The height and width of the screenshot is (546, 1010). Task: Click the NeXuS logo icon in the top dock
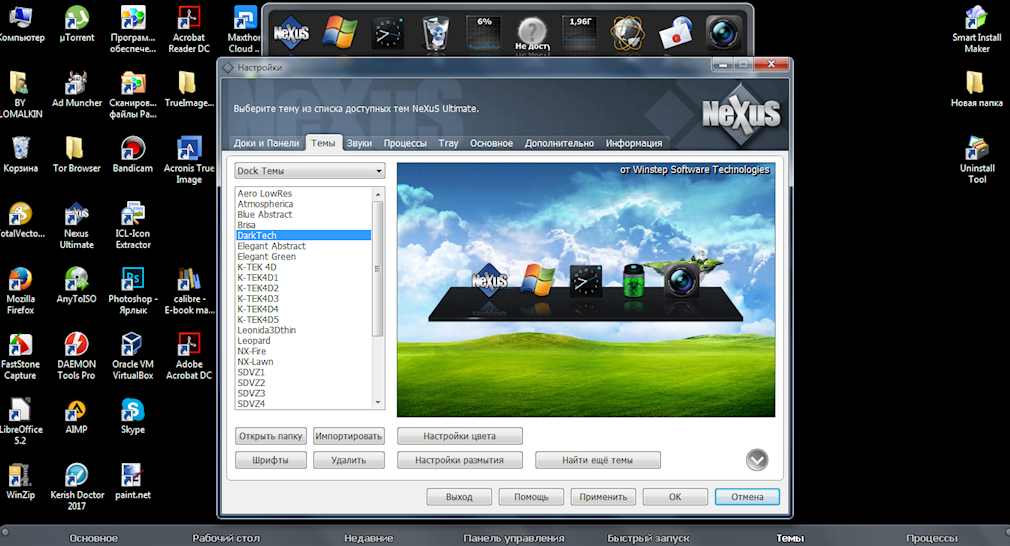(291, 32)
